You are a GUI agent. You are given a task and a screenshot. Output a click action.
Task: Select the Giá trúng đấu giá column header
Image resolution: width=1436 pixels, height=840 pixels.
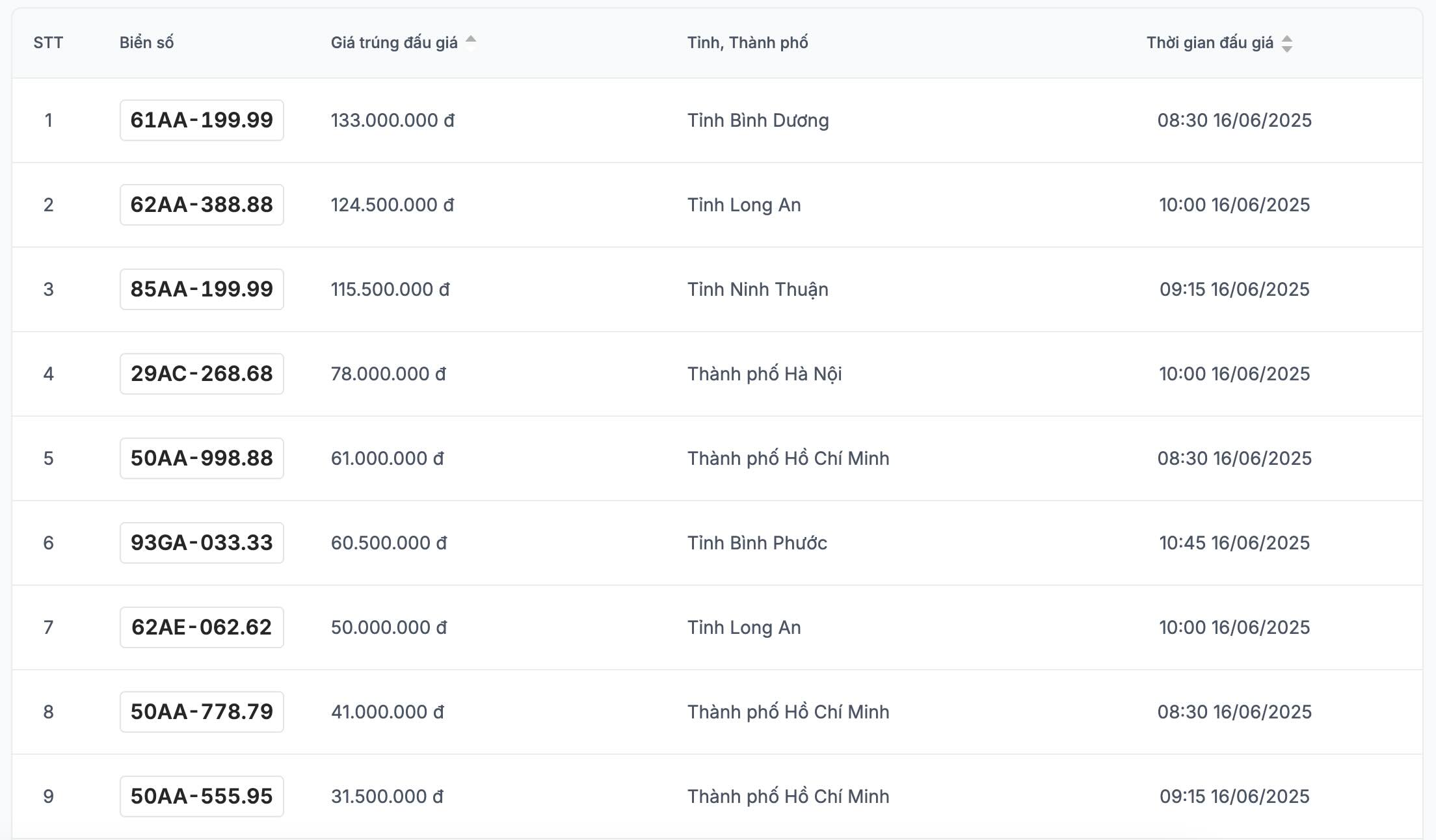tap(394, 43)
